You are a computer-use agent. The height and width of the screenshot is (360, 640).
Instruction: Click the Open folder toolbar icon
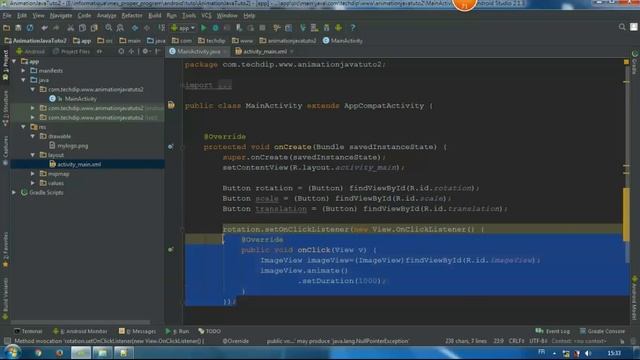(7, 28)
